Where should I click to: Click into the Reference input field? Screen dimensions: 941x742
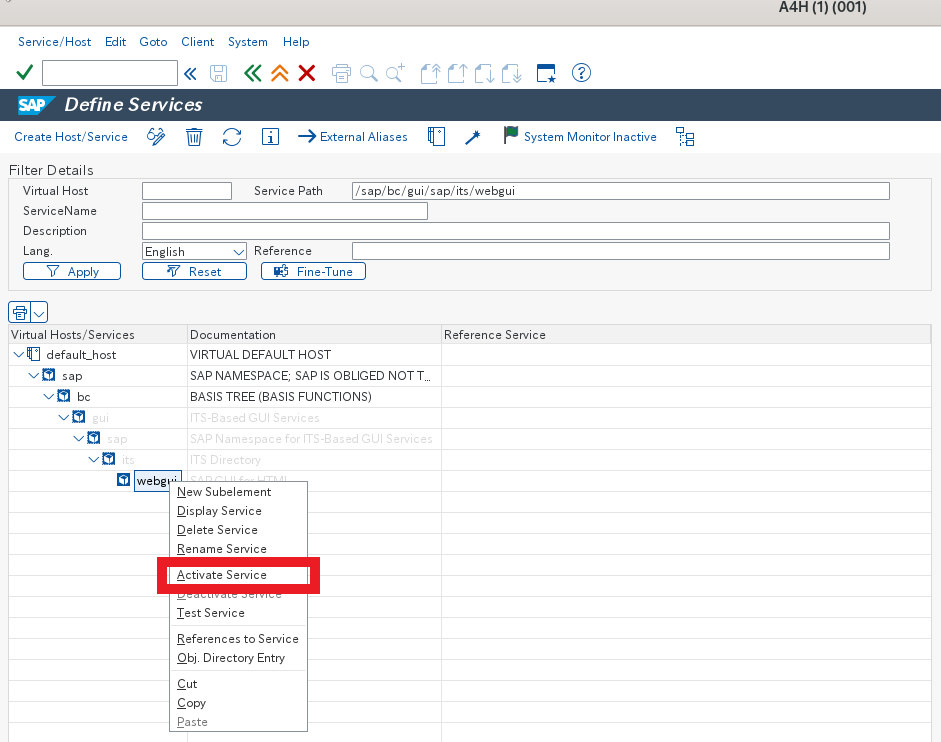pyautogui.click(x=621, y=251)
